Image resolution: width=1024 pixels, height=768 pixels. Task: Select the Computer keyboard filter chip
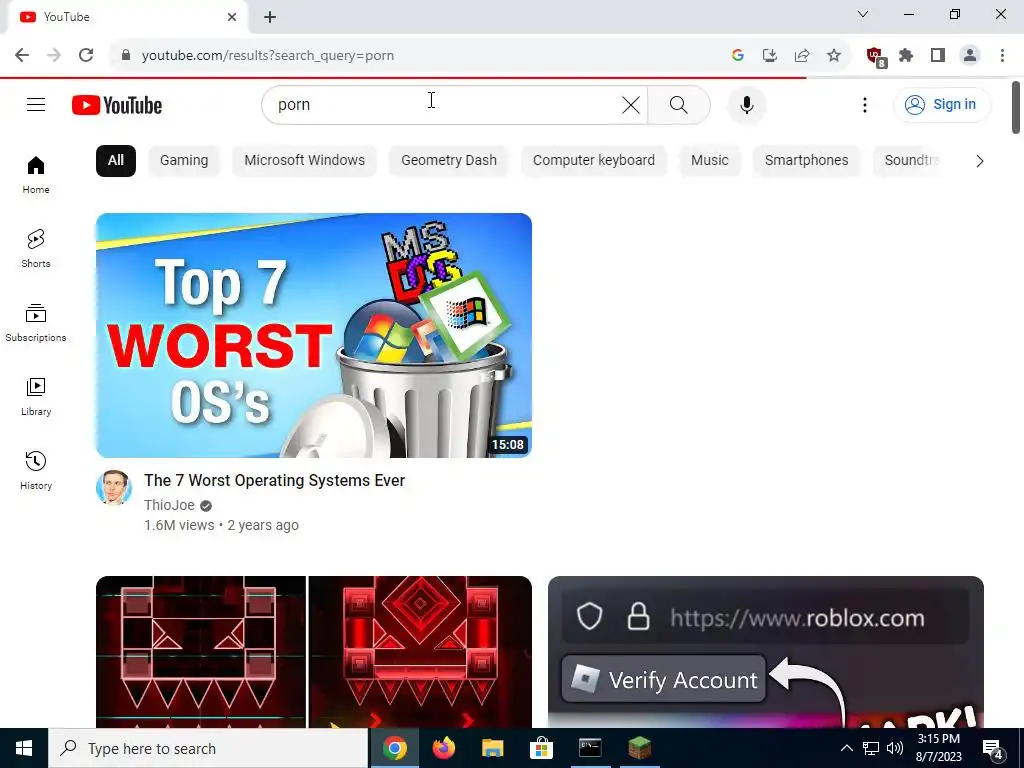click(594, 161)
